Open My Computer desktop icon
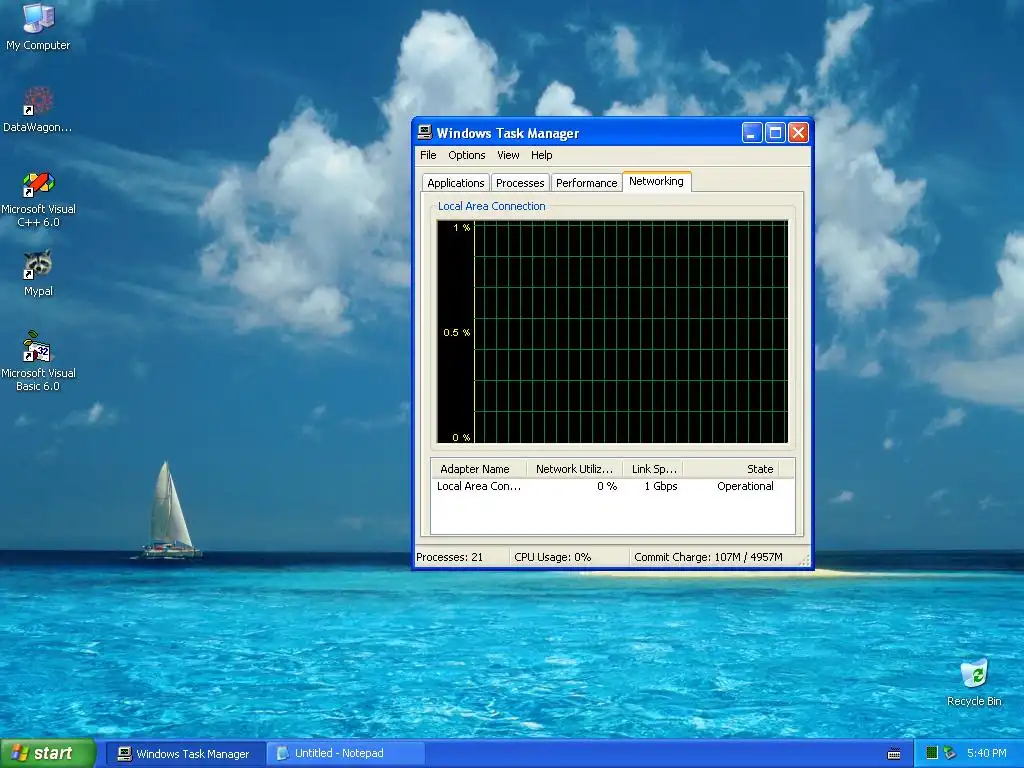The width and height of the screenshot is (1024, 768). [x=38, y=26]
